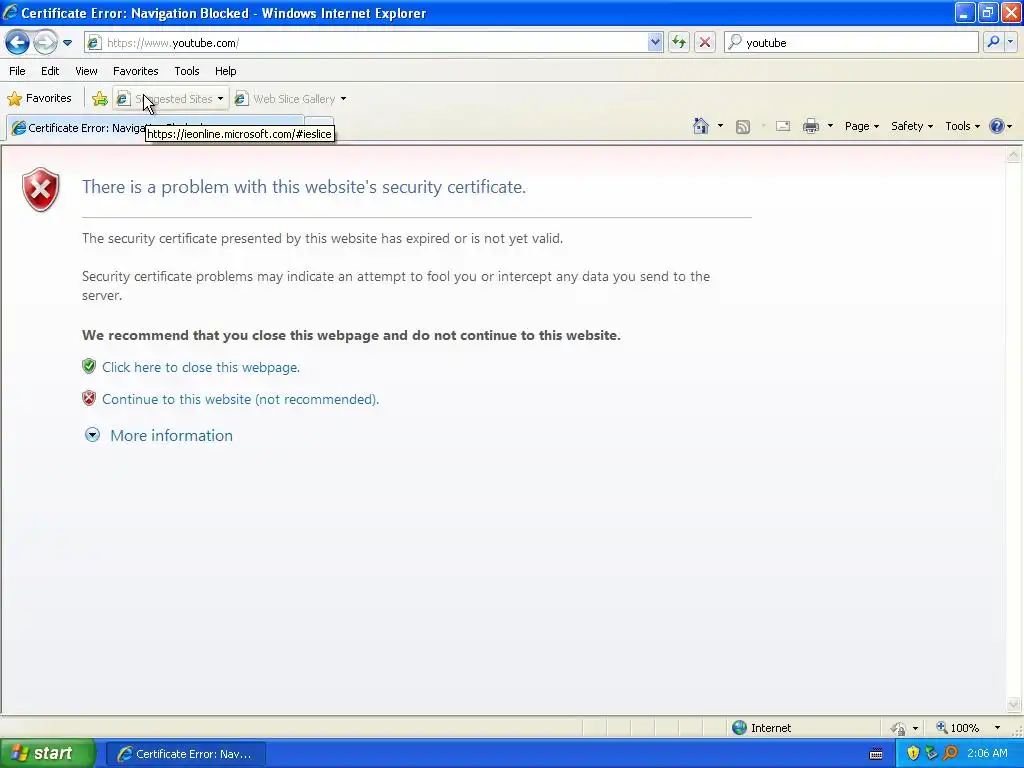Viewport: 1024px width, 768px height.
Task: Add page to Favorites Bar icon
Action: [x=99, y=99]
